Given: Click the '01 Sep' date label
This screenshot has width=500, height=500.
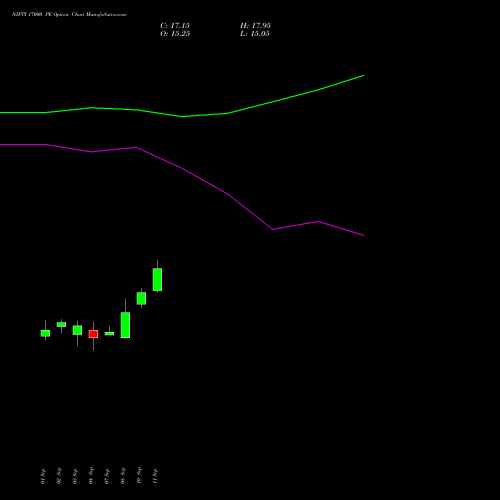Looking at the screenshot, I should point(43,476).
